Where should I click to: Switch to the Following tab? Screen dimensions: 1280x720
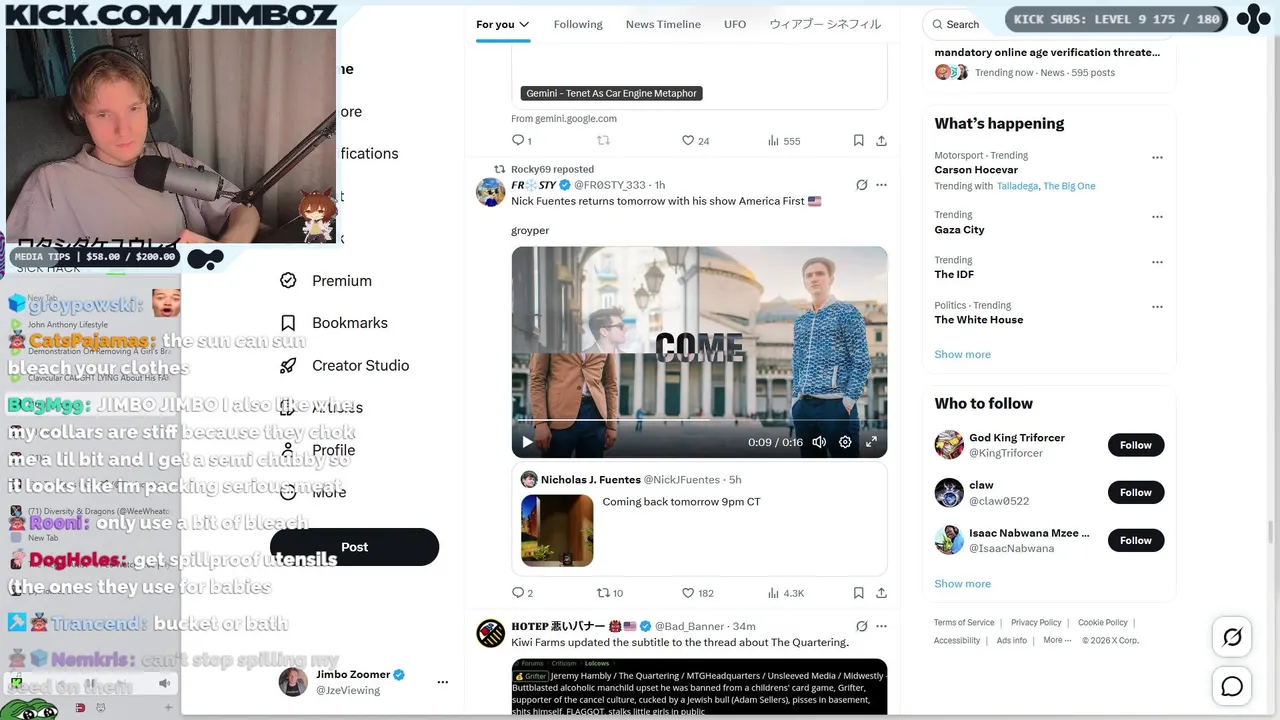[578, 24]
